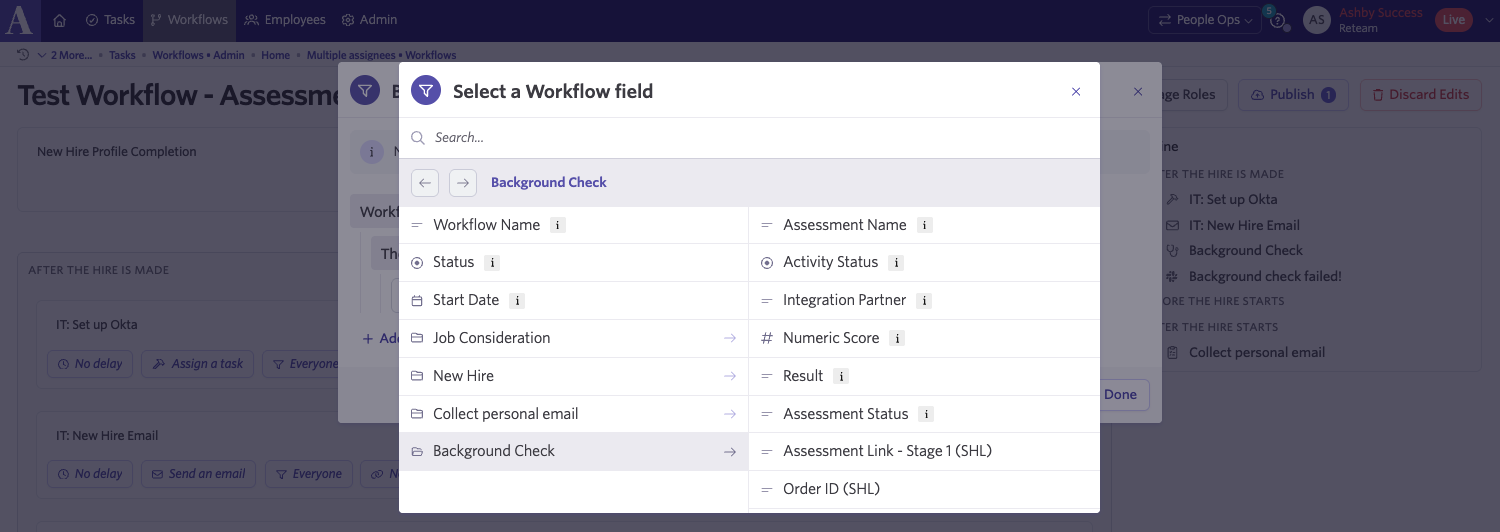Show info for Status field
Image resolution: width=1500 pixels, height=532 pixels.
pos(492,263)
